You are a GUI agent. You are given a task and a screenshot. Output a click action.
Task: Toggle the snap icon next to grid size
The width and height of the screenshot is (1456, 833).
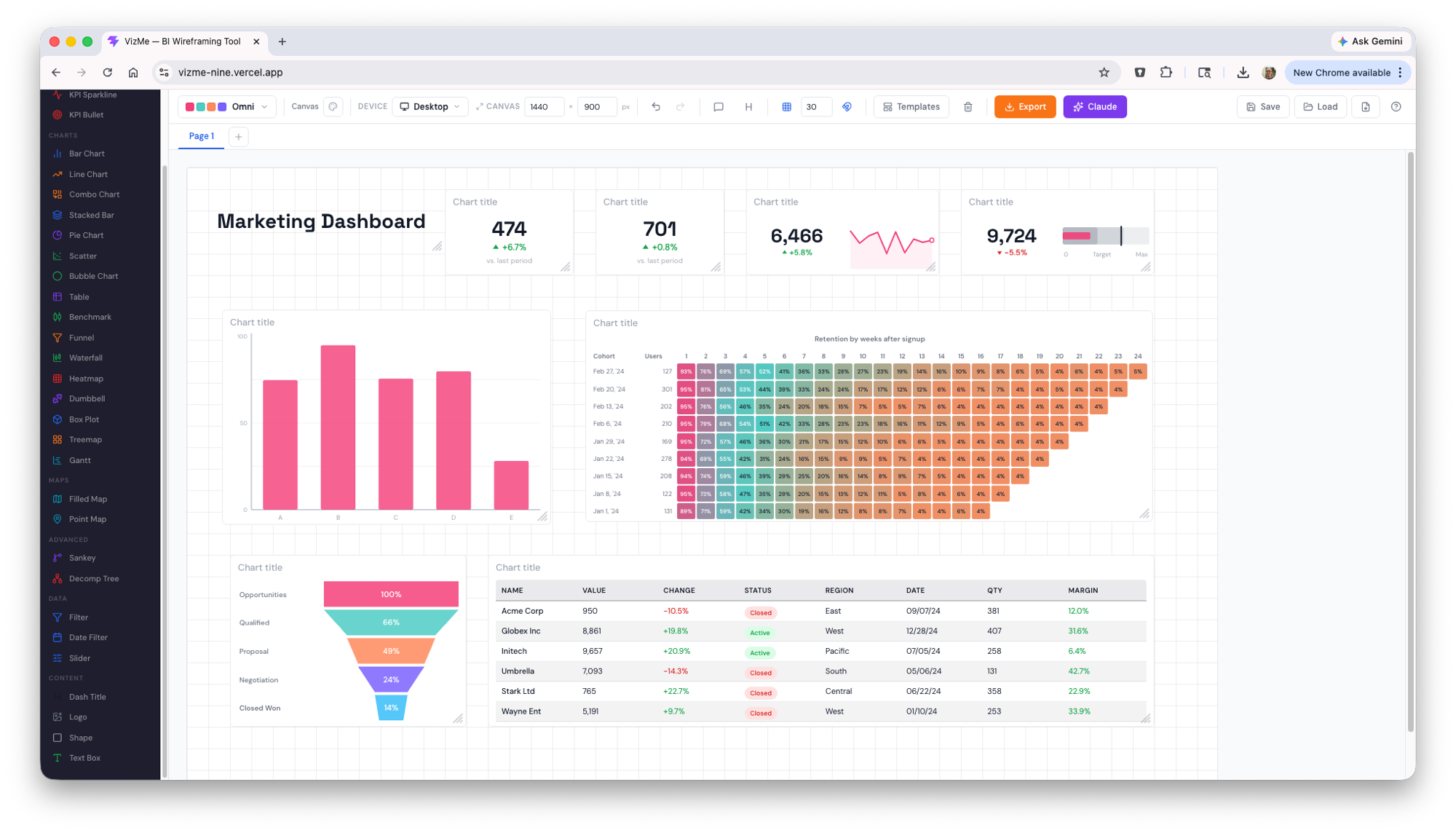pyautogui.click(x=847, y=107)
